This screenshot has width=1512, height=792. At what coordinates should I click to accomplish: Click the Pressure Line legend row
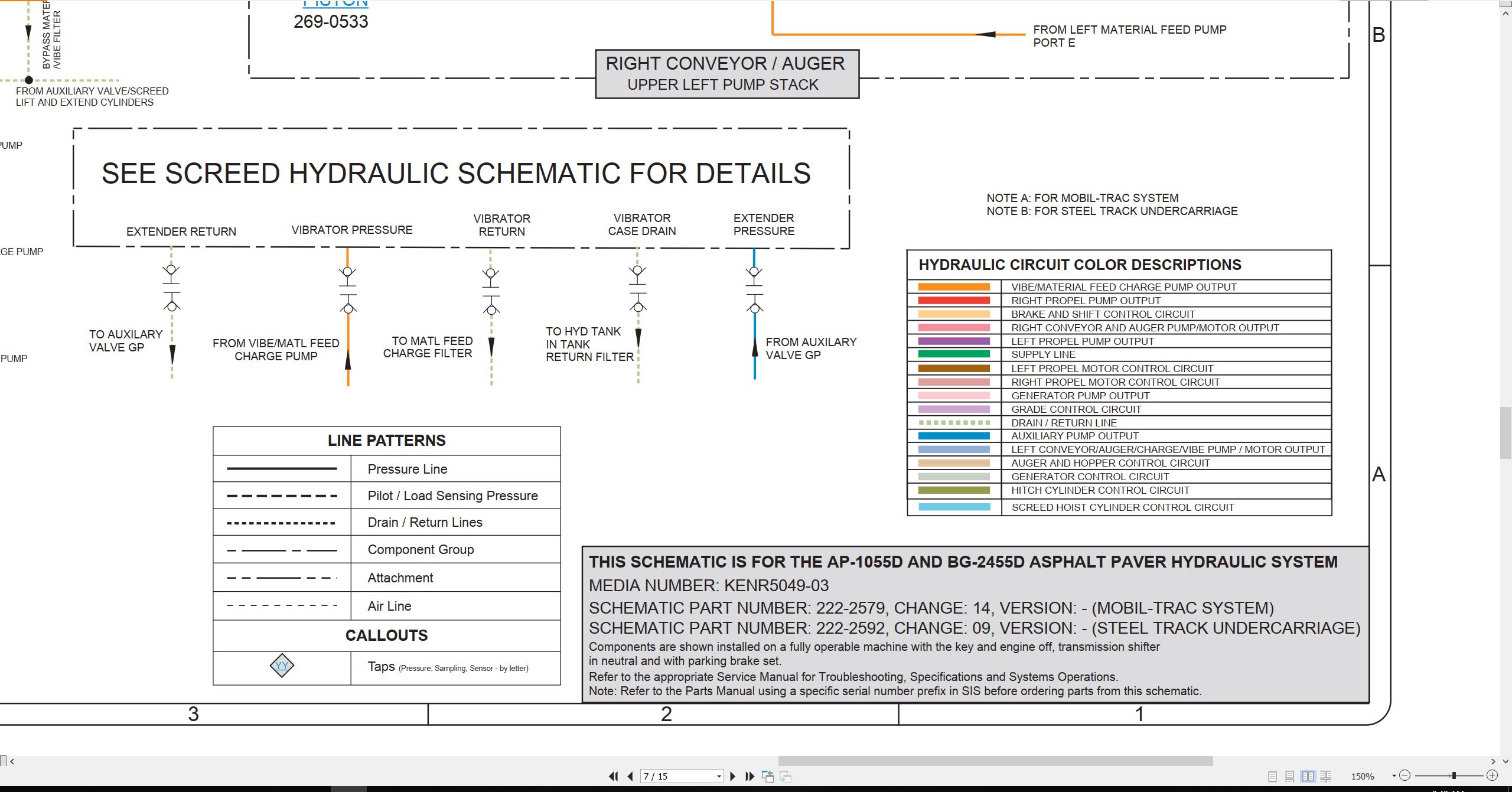tap(387, 469)
